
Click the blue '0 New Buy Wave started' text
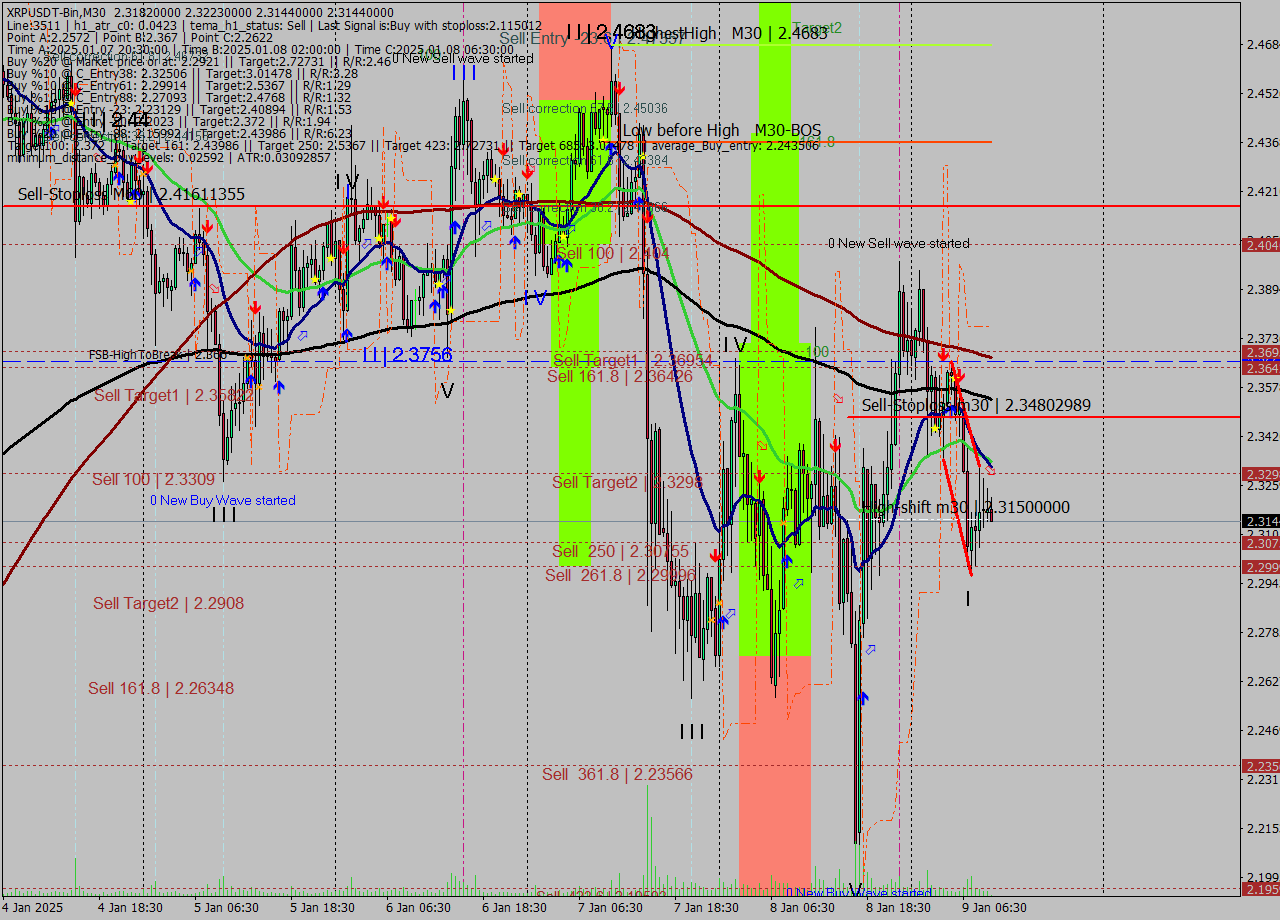(x=223, y=500)
